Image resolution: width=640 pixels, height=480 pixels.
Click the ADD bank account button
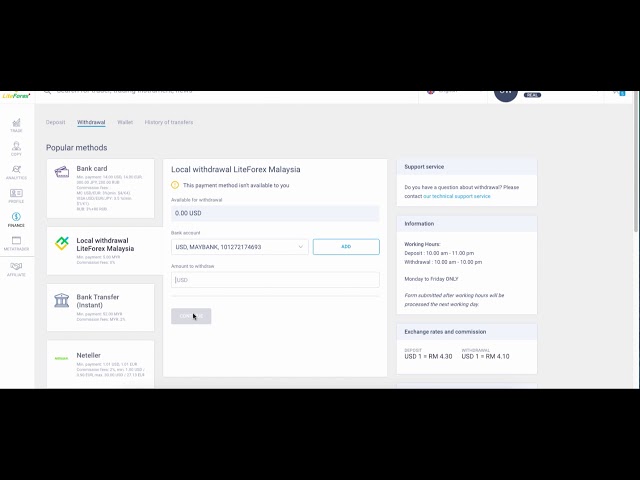346,247
